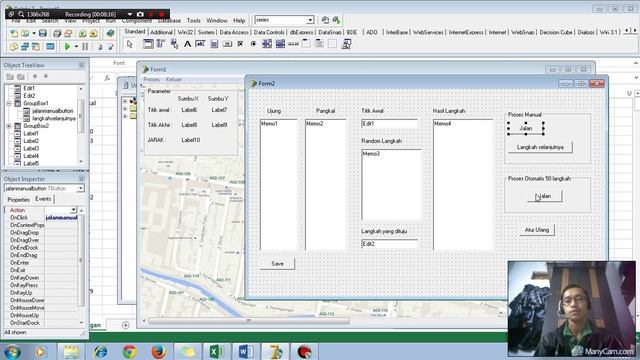The image size is (640, 360).
Task: Open Google Chrome from the taskbar
Action: click(129, 351)
